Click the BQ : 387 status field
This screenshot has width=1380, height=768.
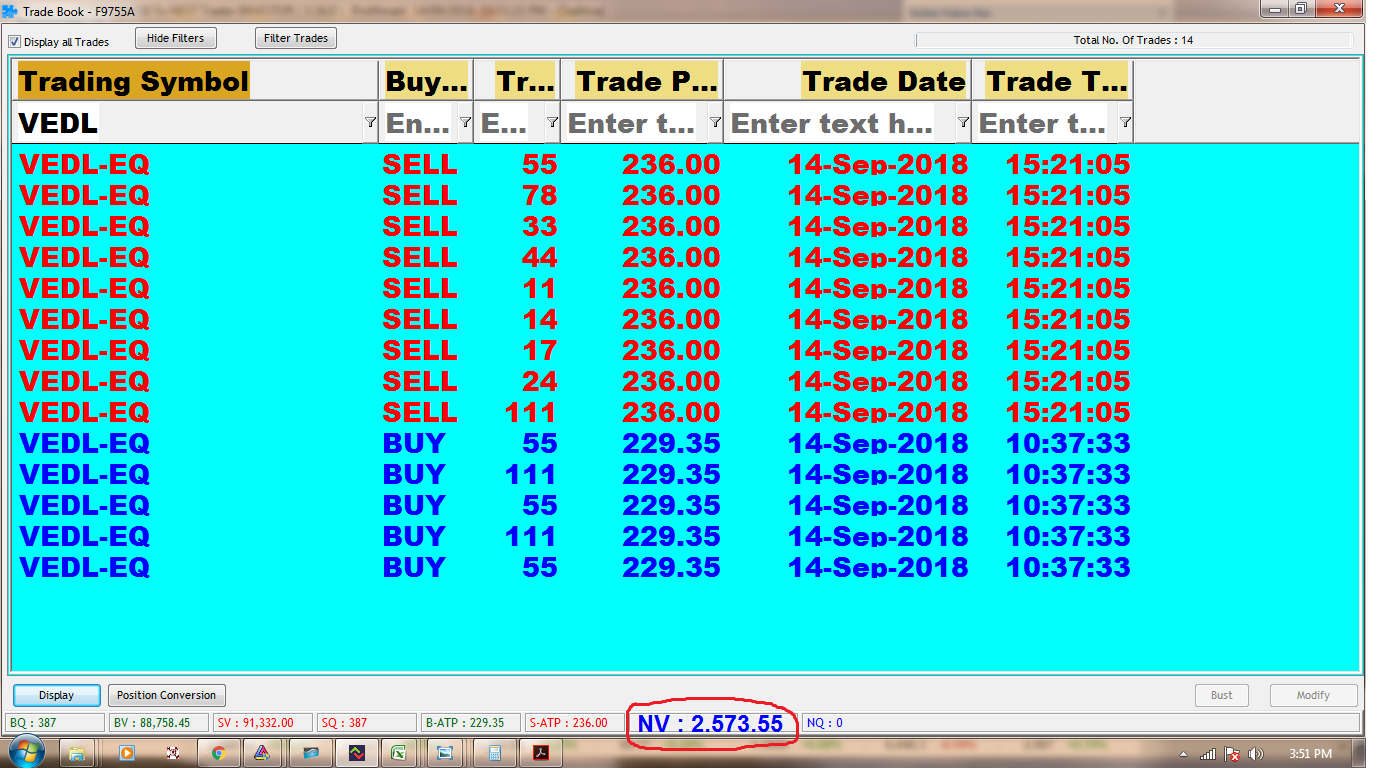pos(55,722)
